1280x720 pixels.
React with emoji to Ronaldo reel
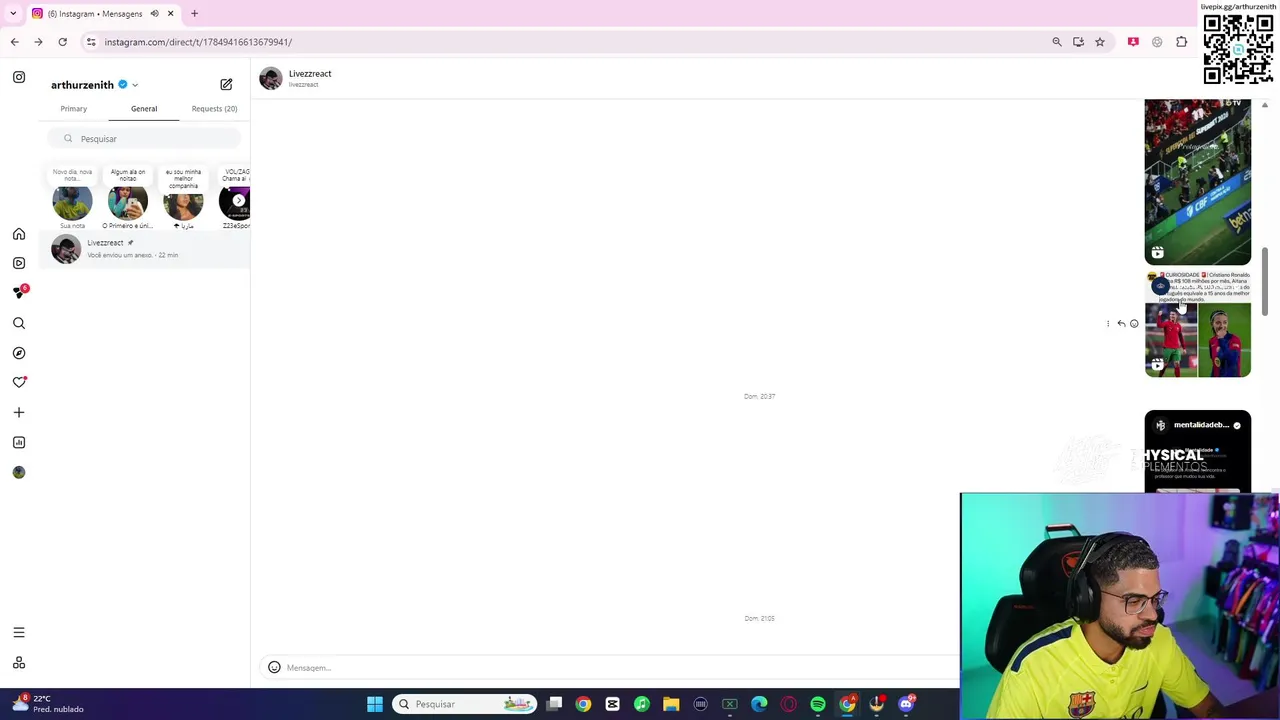point(1134,324)
